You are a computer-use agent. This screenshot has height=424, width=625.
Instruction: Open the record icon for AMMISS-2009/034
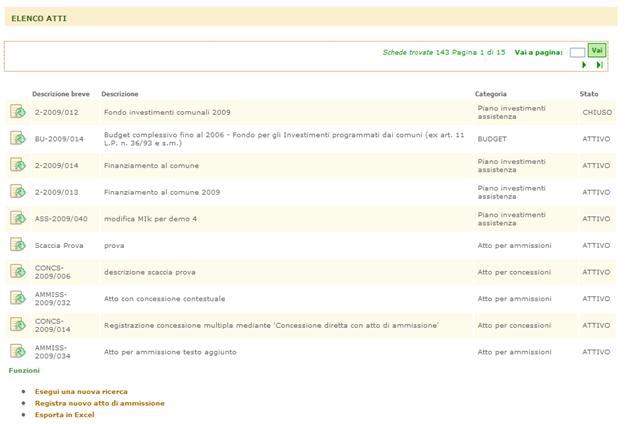pyautogui.click(x=18, y=351)
